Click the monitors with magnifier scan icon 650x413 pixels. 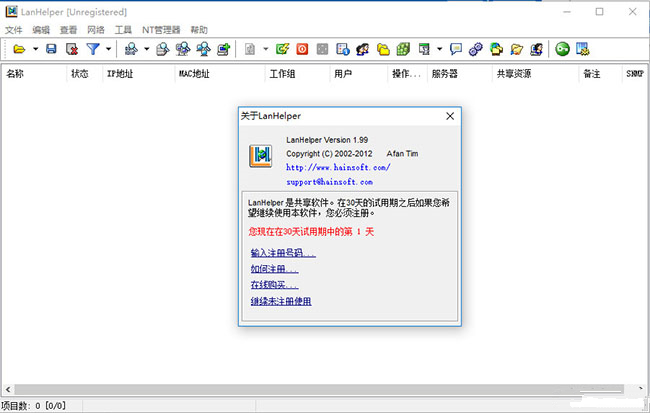point(183,49)
